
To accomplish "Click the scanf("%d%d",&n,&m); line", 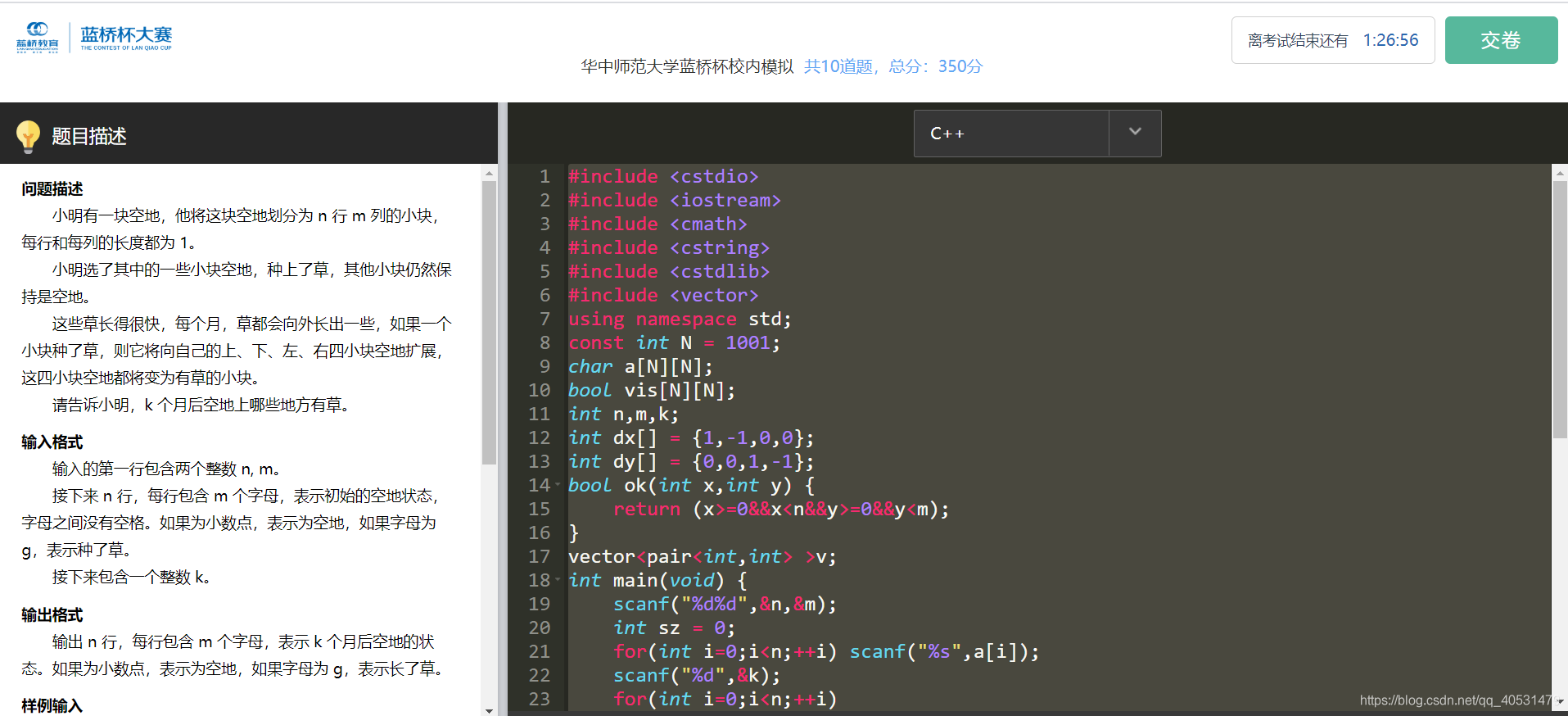I will pyautogui.click(x=725, y=604).
